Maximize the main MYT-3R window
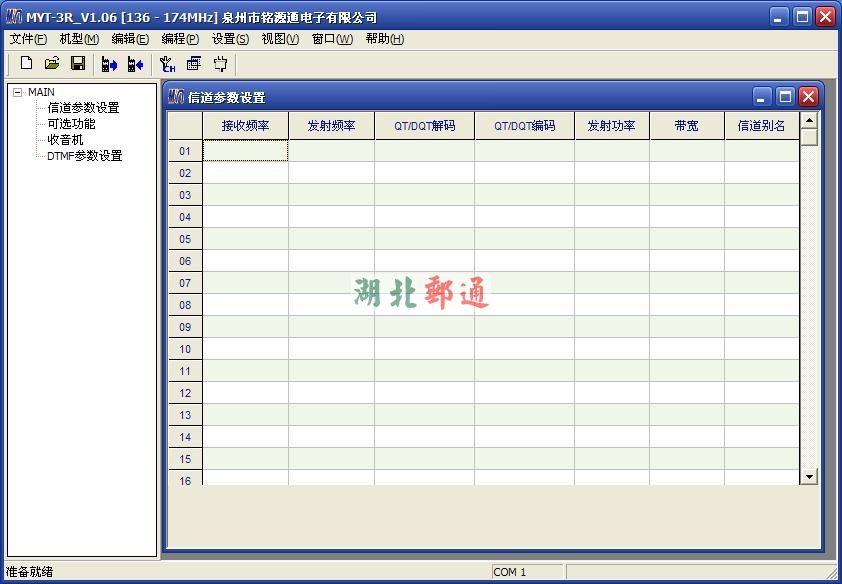Viewport: 842px width, 584px height. [802, 17]
